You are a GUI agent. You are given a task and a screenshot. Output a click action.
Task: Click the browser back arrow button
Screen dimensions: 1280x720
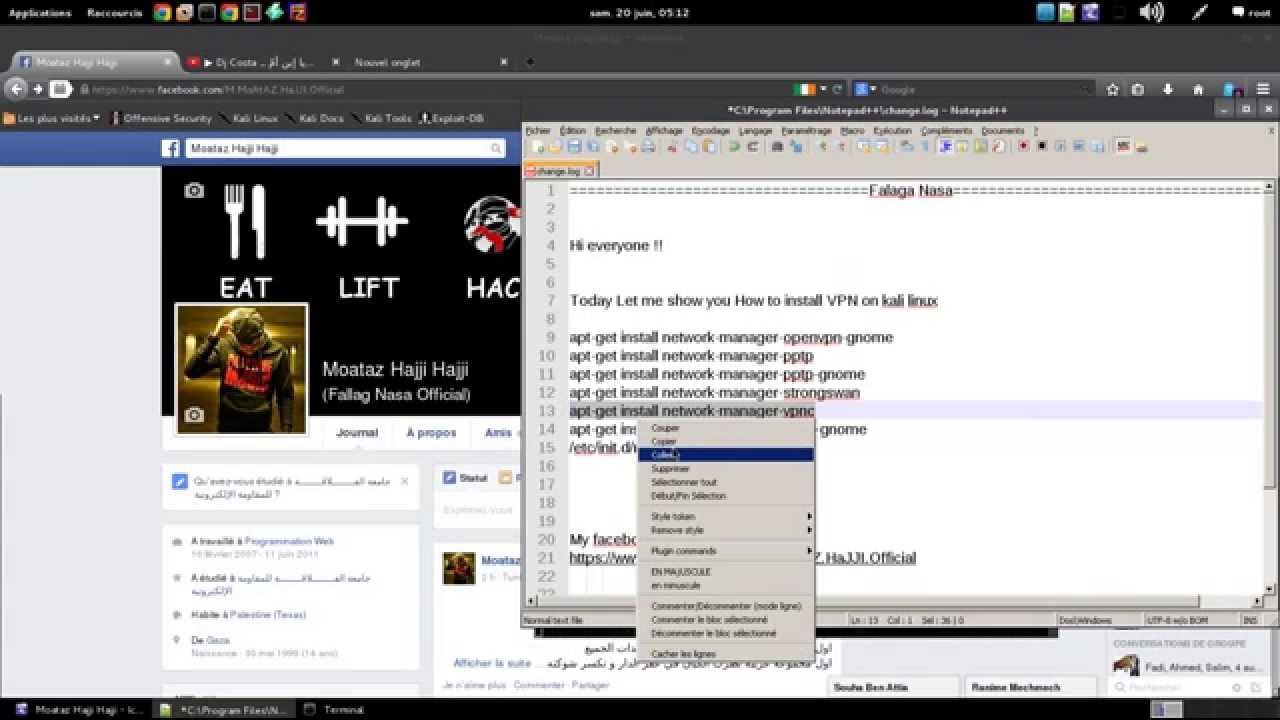16,89
